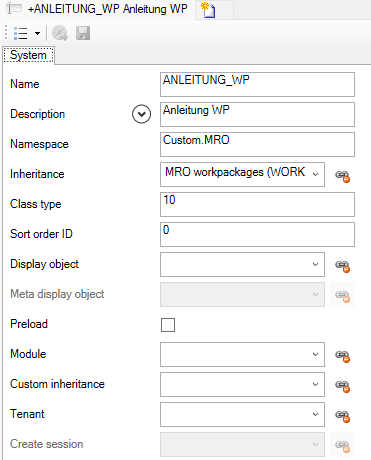Toggle the Preload checkbox

(x=168, y=325)
